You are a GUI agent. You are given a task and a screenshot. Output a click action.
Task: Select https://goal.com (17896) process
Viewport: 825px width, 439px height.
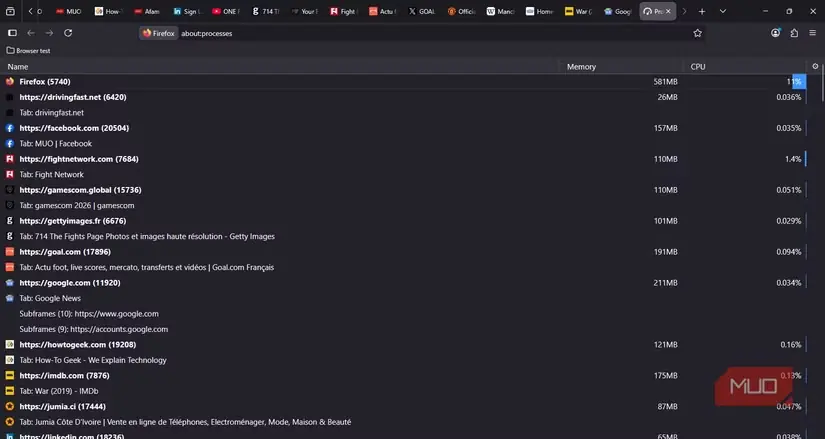pyautogui.click(x=405, y=252)
